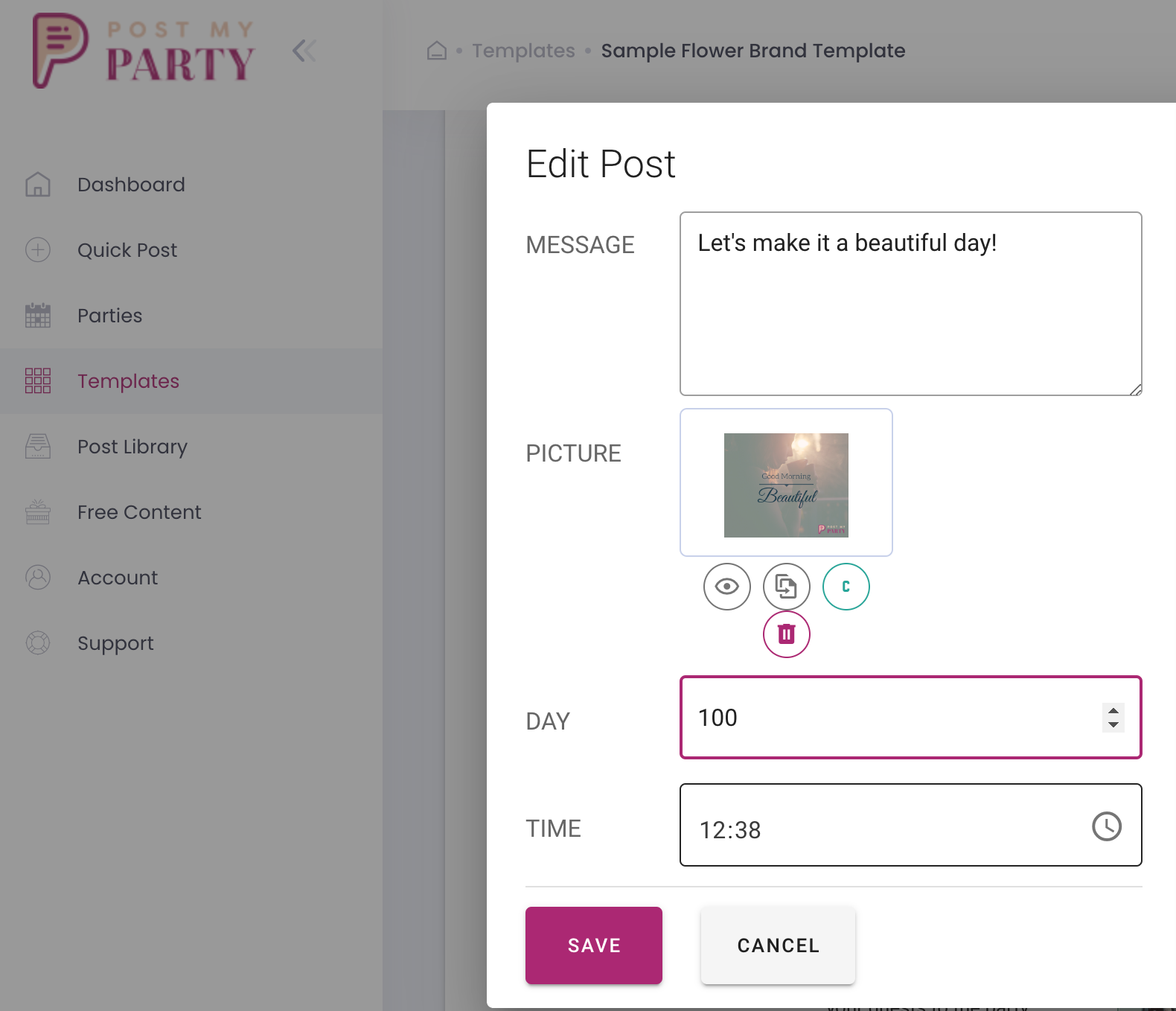Open Dashboard in the sidebar

coord(131,185)
